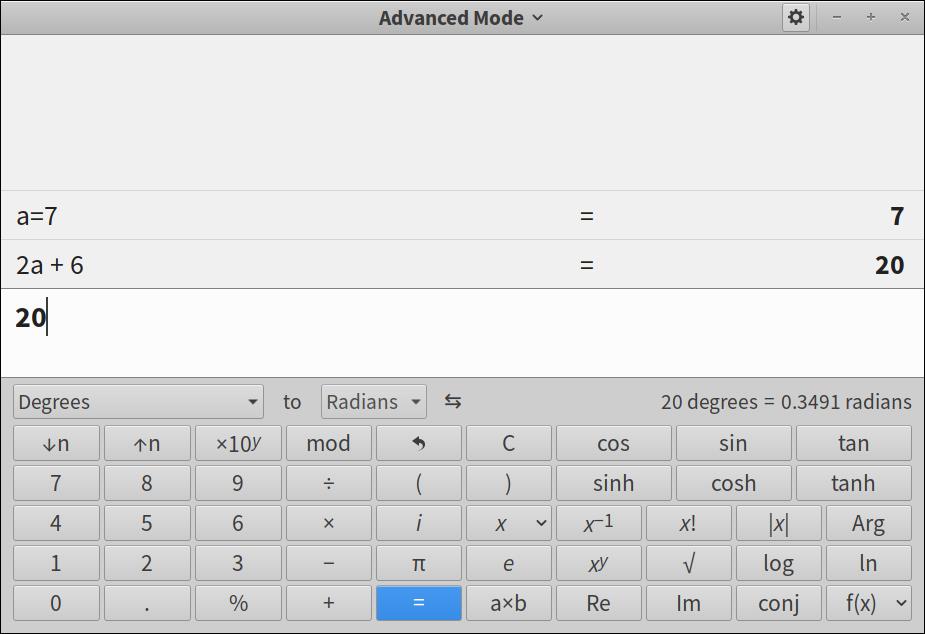Click the undo arrow button

(418, 443)
